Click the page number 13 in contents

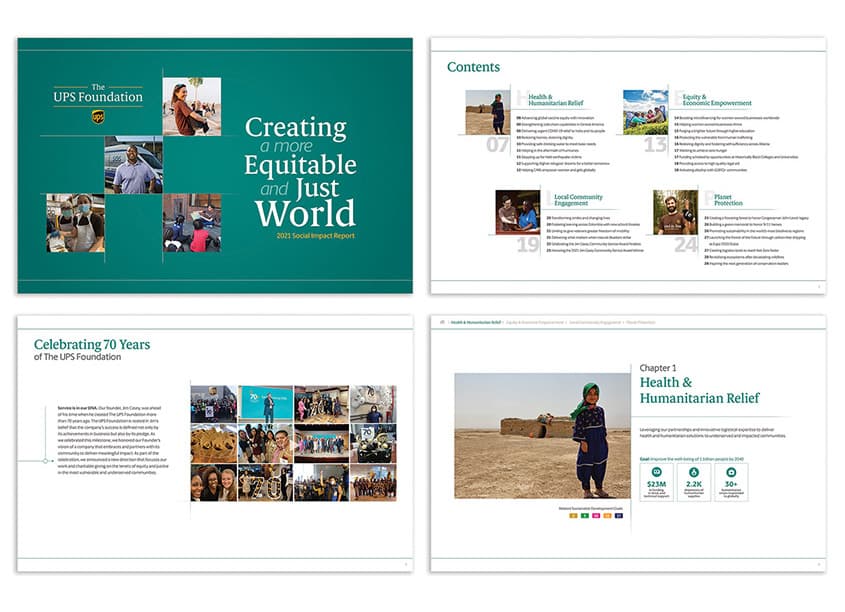coord(655,145)
